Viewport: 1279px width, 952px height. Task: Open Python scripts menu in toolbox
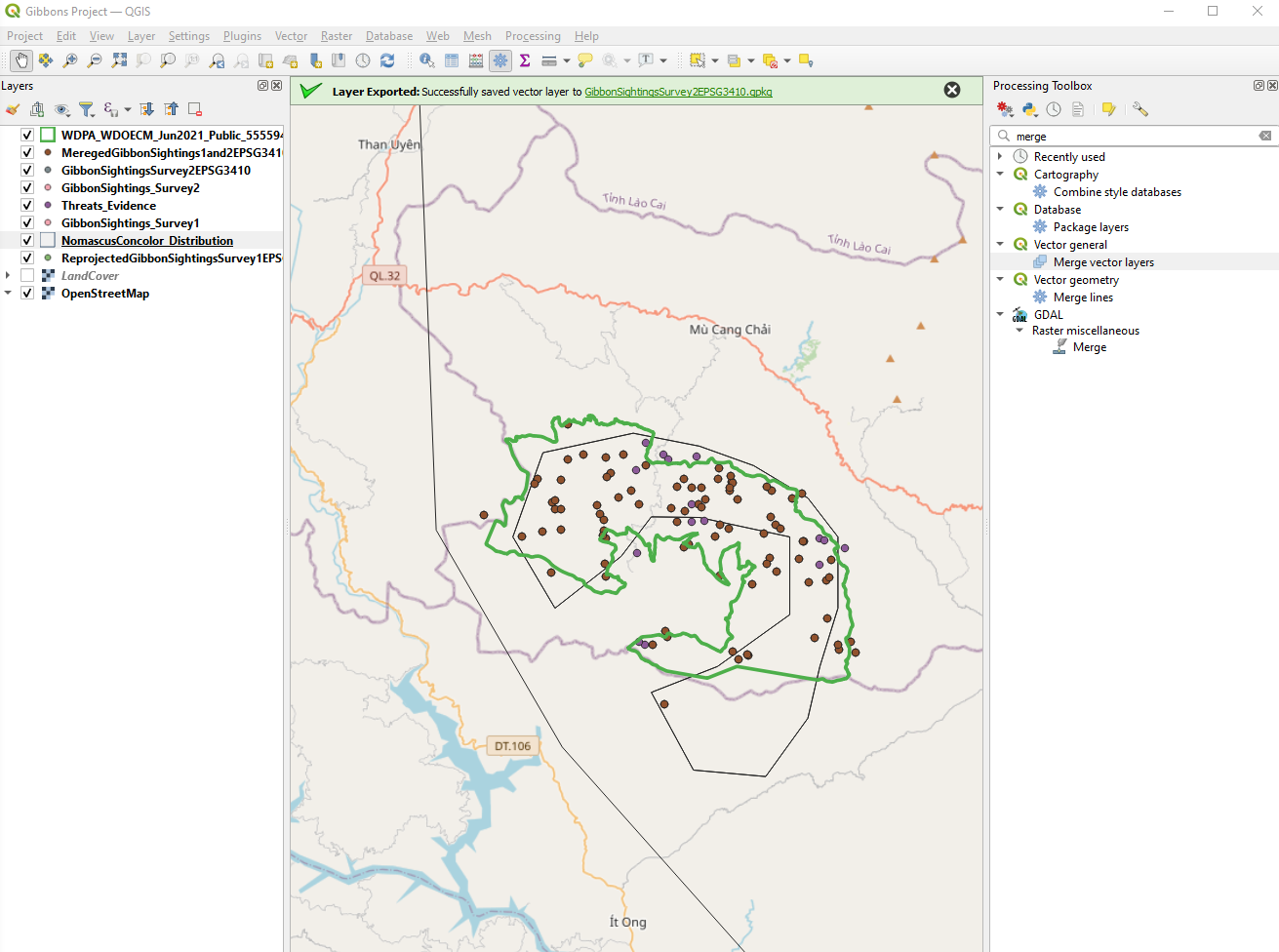coord(1029,109)
